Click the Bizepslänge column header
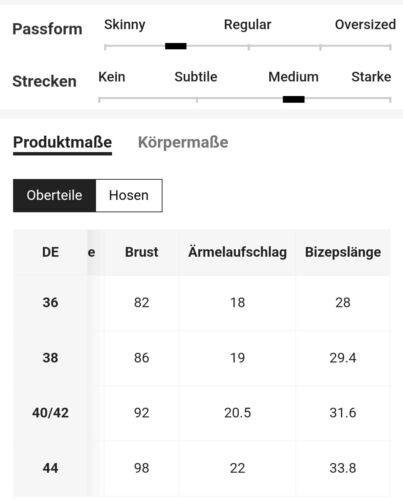 (x=343, y=252)
